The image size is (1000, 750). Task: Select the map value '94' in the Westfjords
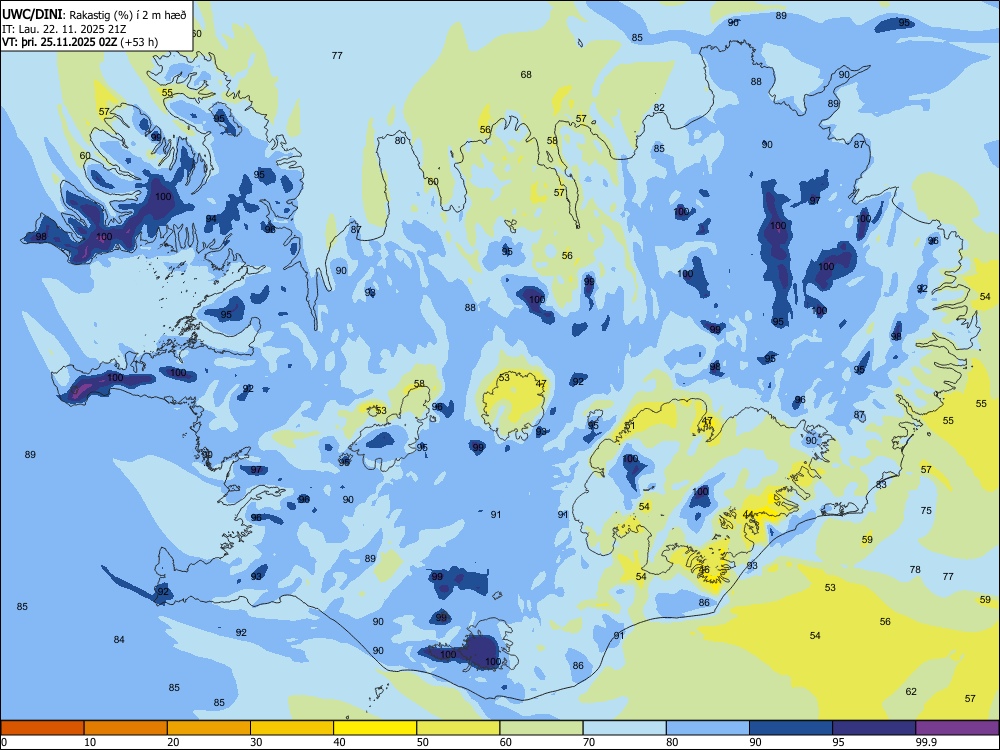click(x=211, y=219)
